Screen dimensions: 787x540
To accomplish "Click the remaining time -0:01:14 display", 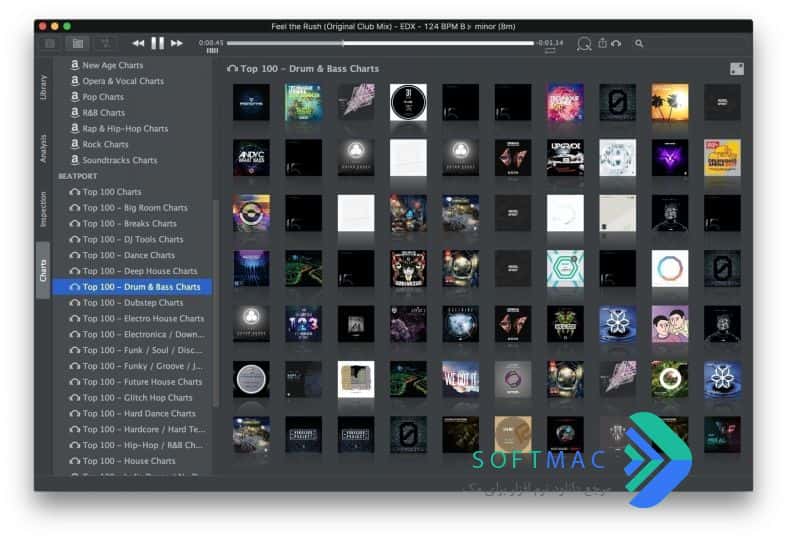I will coord(550,43).
